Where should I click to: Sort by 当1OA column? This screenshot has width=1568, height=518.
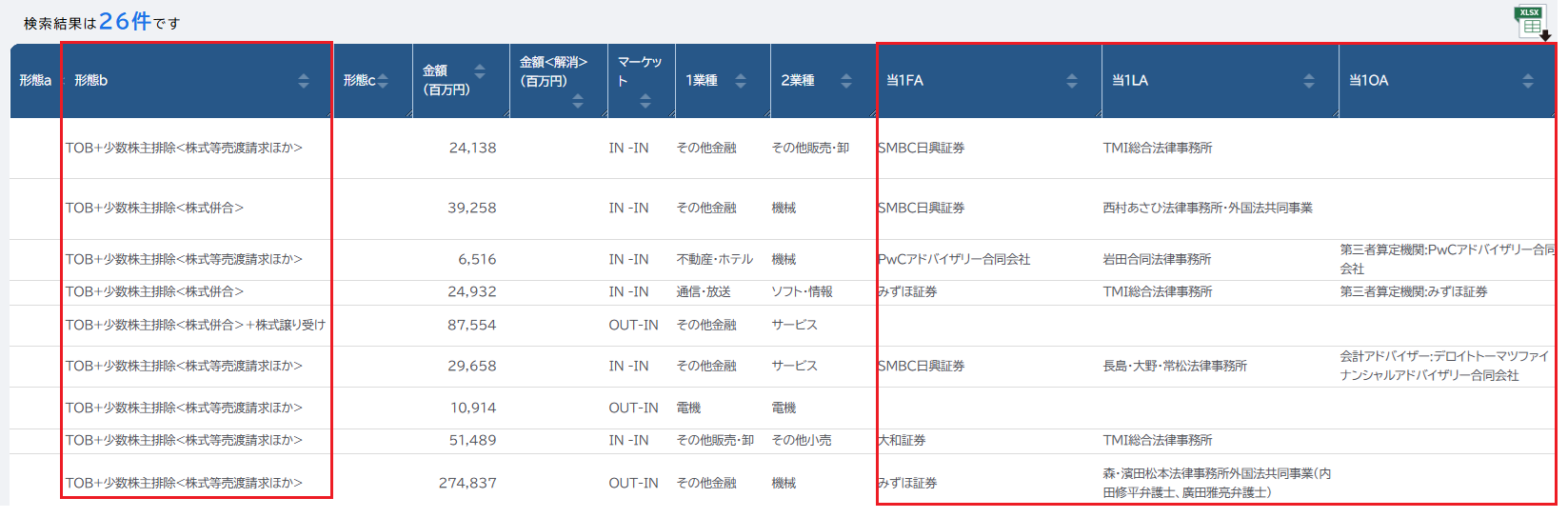point(1528,81)
